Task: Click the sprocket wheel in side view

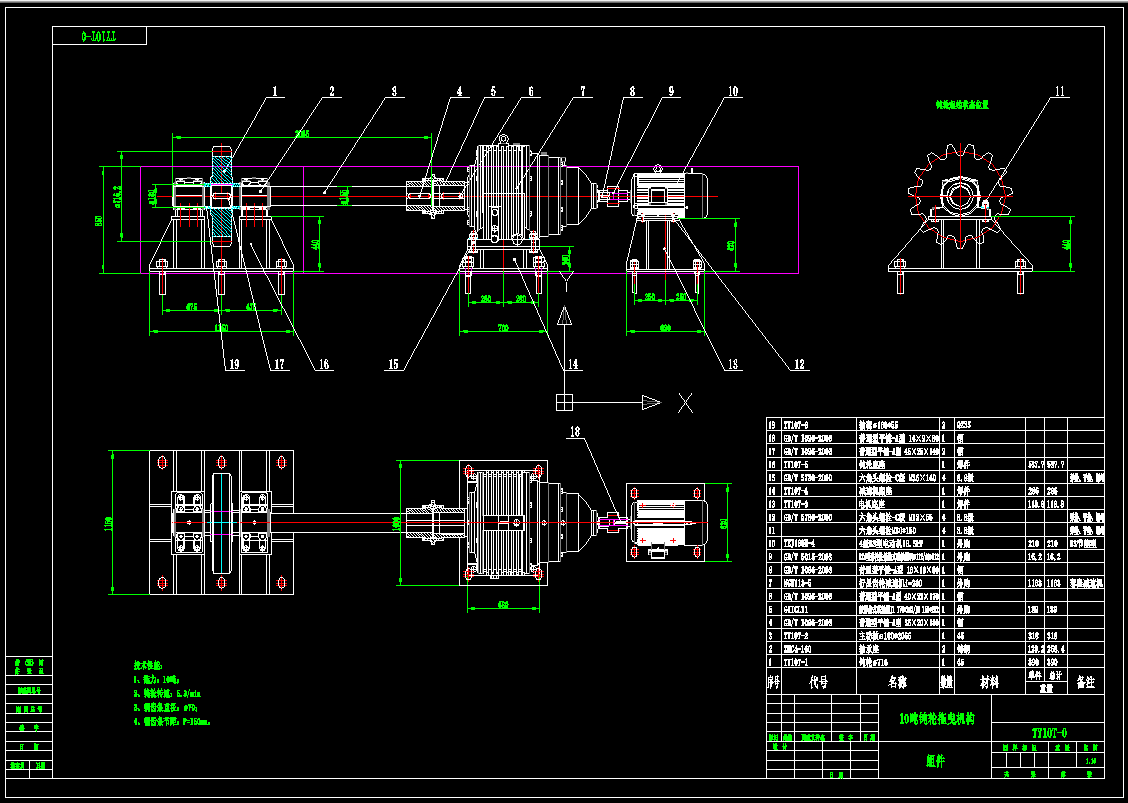Action: point(962,196)
